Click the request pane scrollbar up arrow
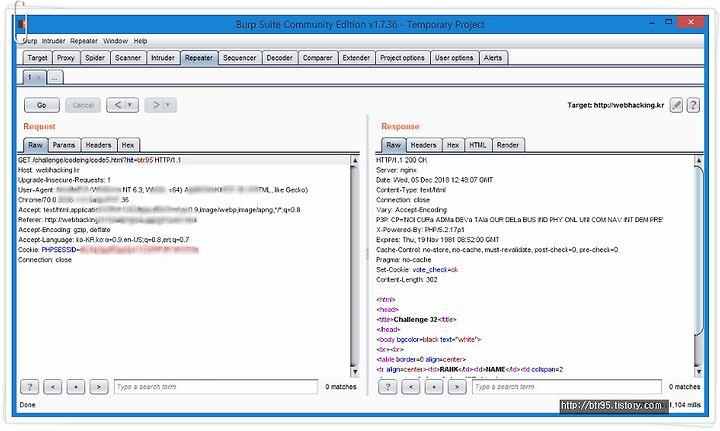The image size is (720, 431). [x=354, y=160]
